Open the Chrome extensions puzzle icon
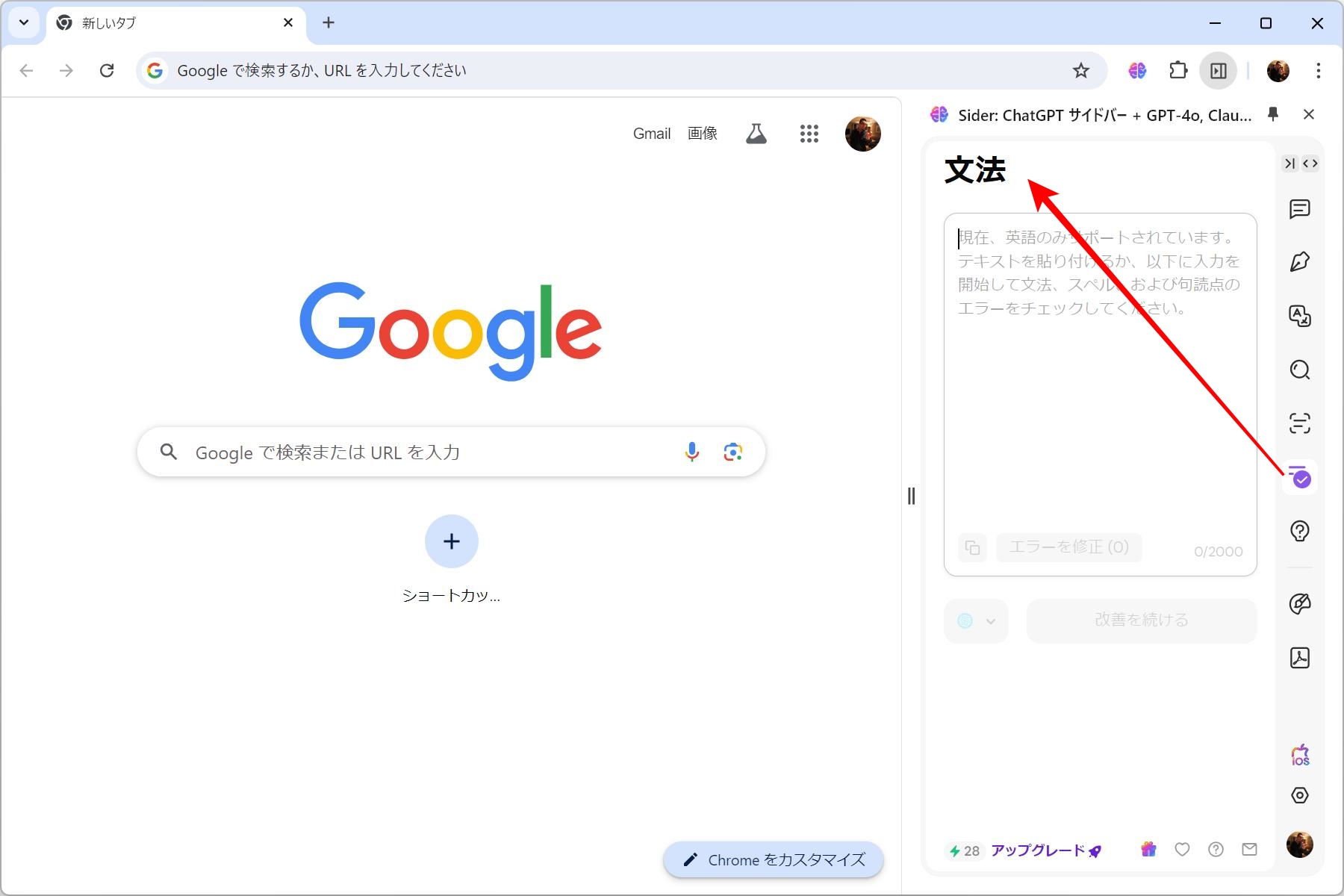The width and height of the screenshot is (1344, 896). coord(1178,70)
